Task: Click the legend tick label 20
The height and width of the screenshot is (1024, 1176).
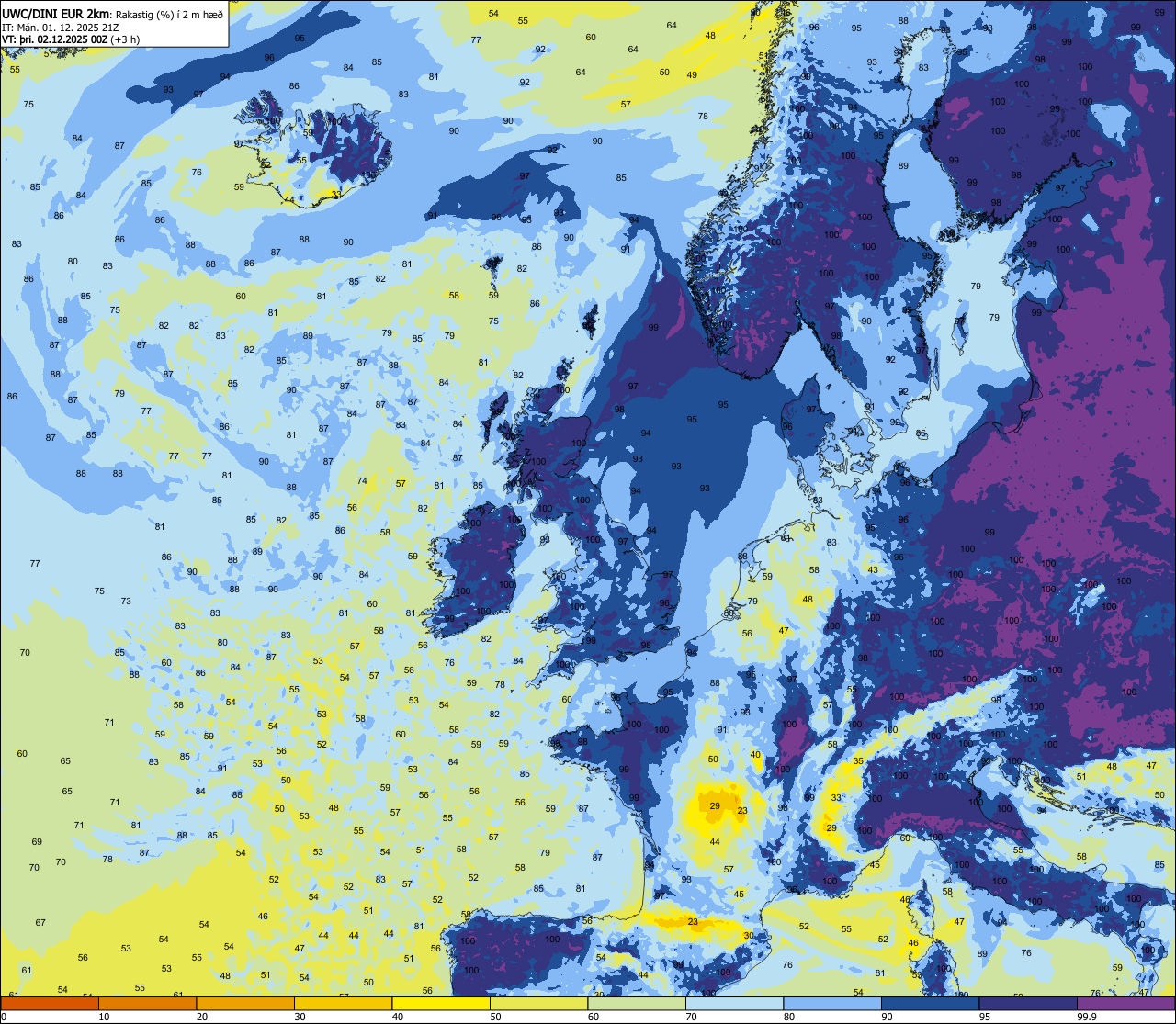Action: pyautogui.click(x=202, y=1017)
